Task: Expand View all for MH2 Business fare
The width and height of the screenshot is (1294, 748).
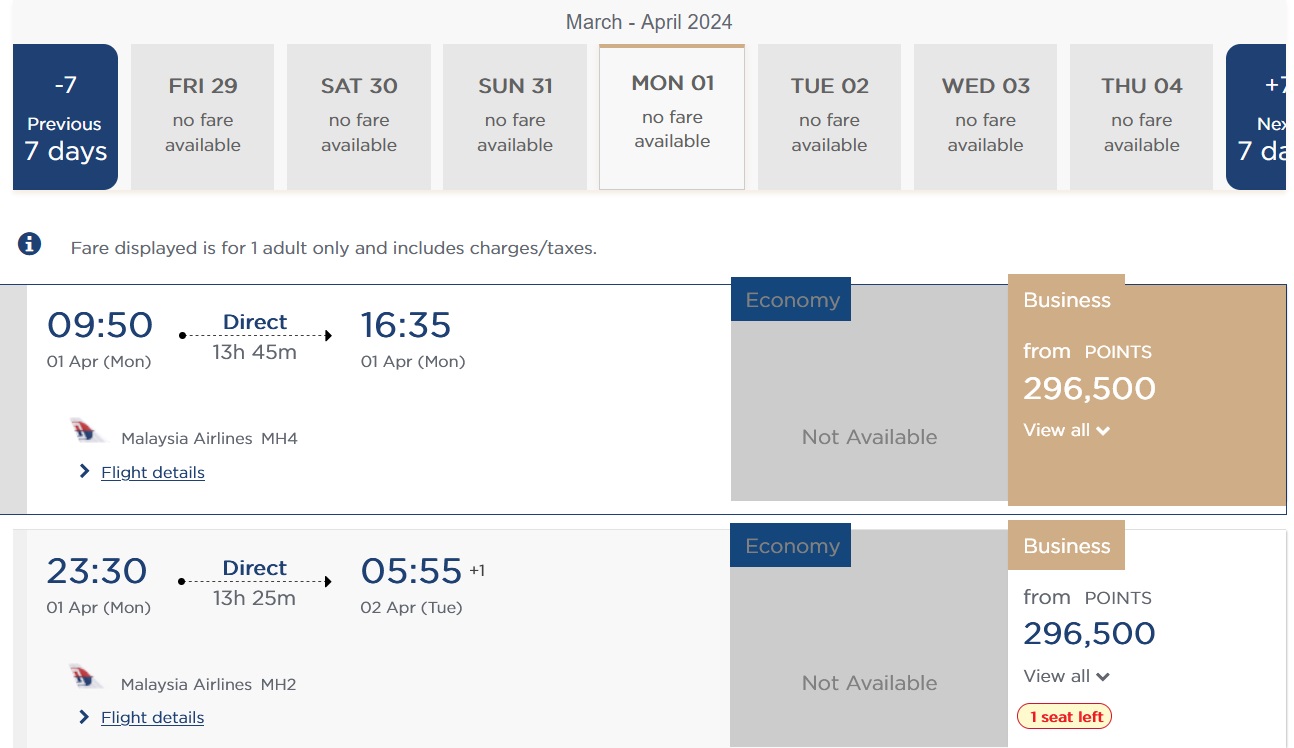Action: tap(1066, 676)
